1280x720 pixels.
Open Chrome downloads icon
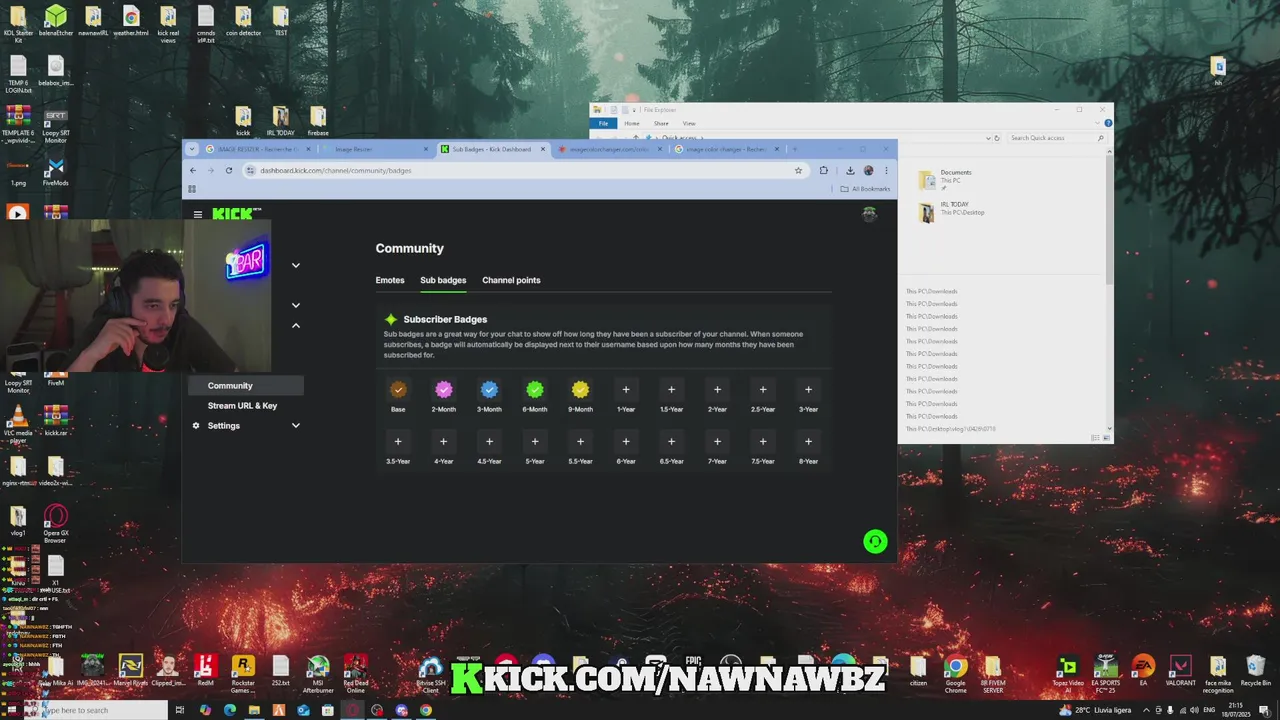click(x=850, y=170)
